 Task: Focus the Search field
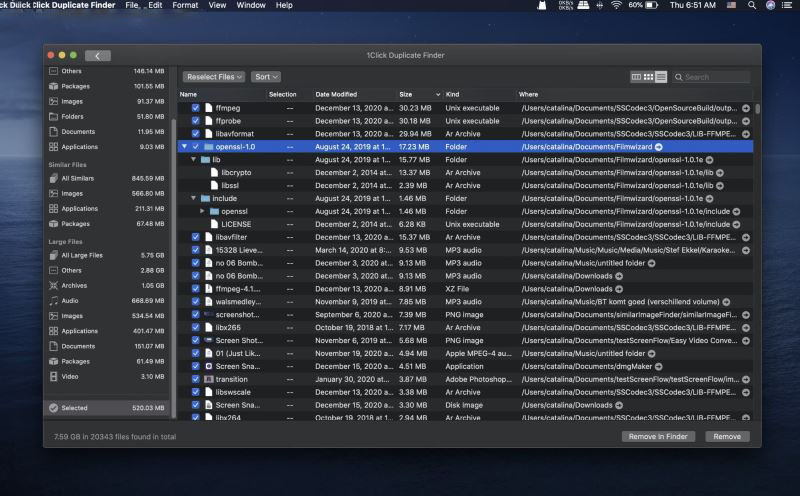[711, 77]
